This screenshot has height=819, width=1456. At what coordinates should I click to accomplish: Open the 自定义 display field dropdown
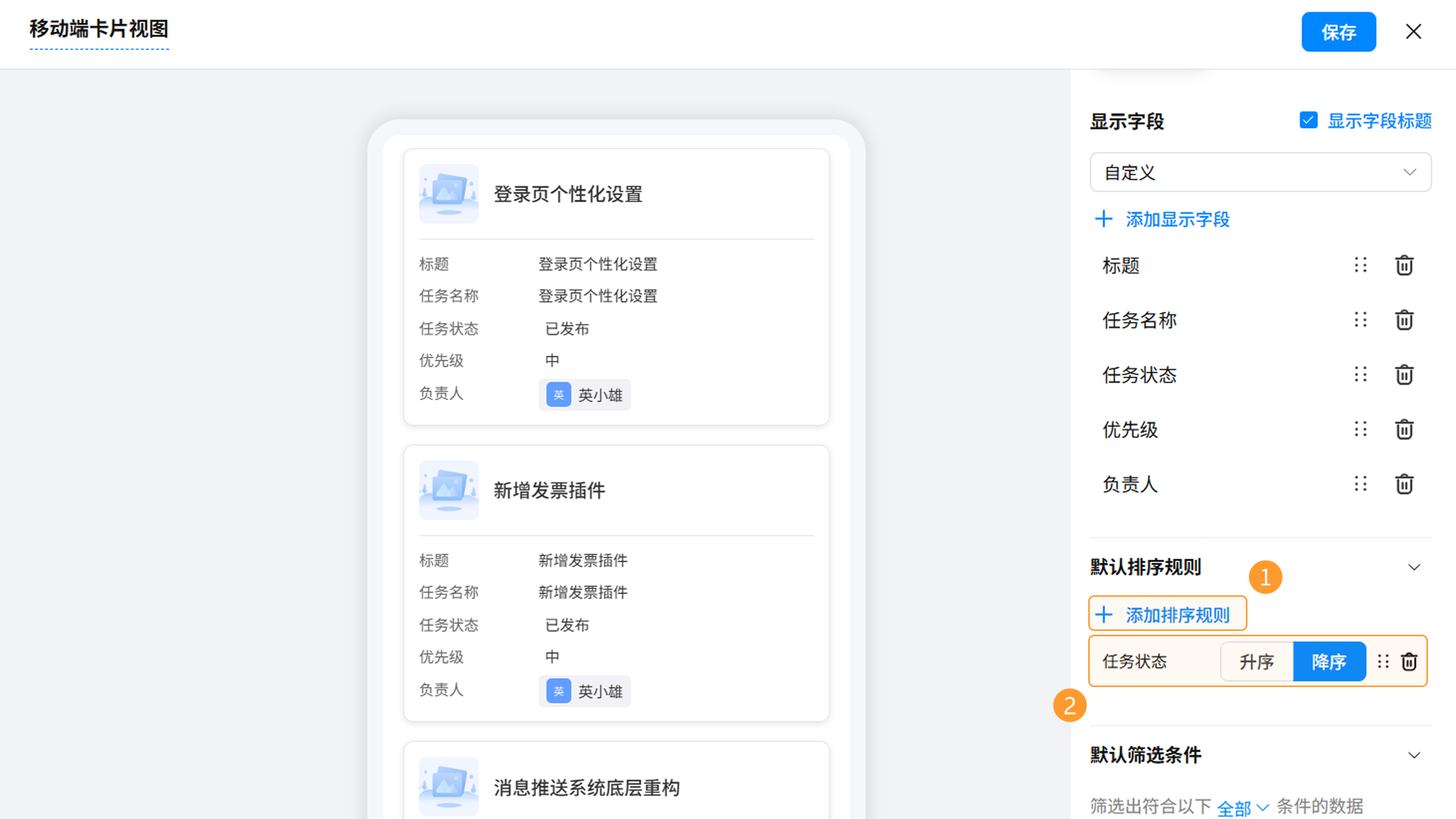(1260, 173)
